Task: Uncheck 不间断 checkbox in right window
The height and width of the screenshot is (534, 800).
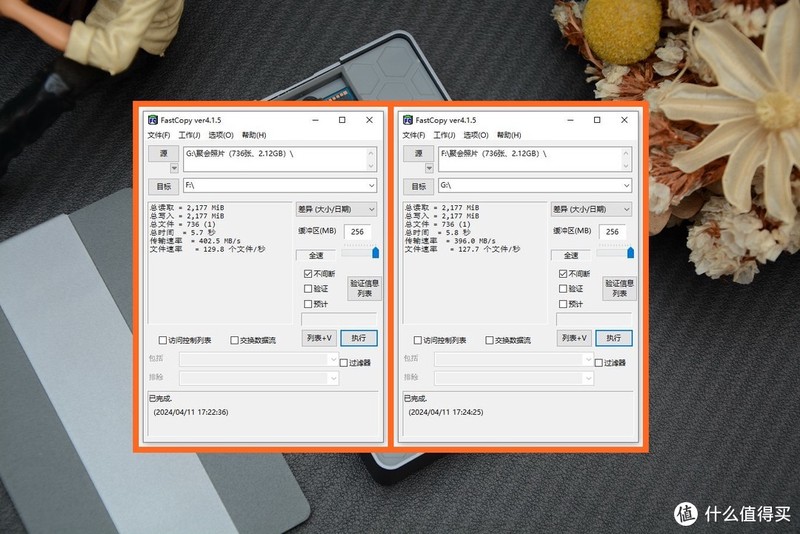Action: (563, 274)
